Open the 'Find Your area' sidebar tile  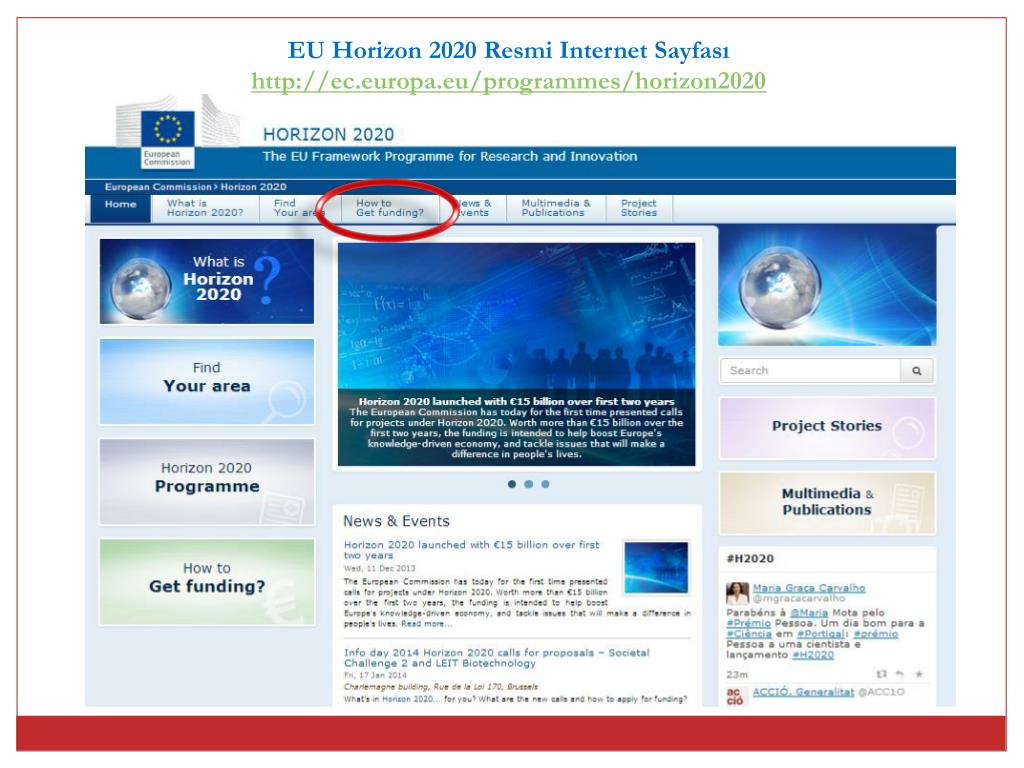(206, 381)
